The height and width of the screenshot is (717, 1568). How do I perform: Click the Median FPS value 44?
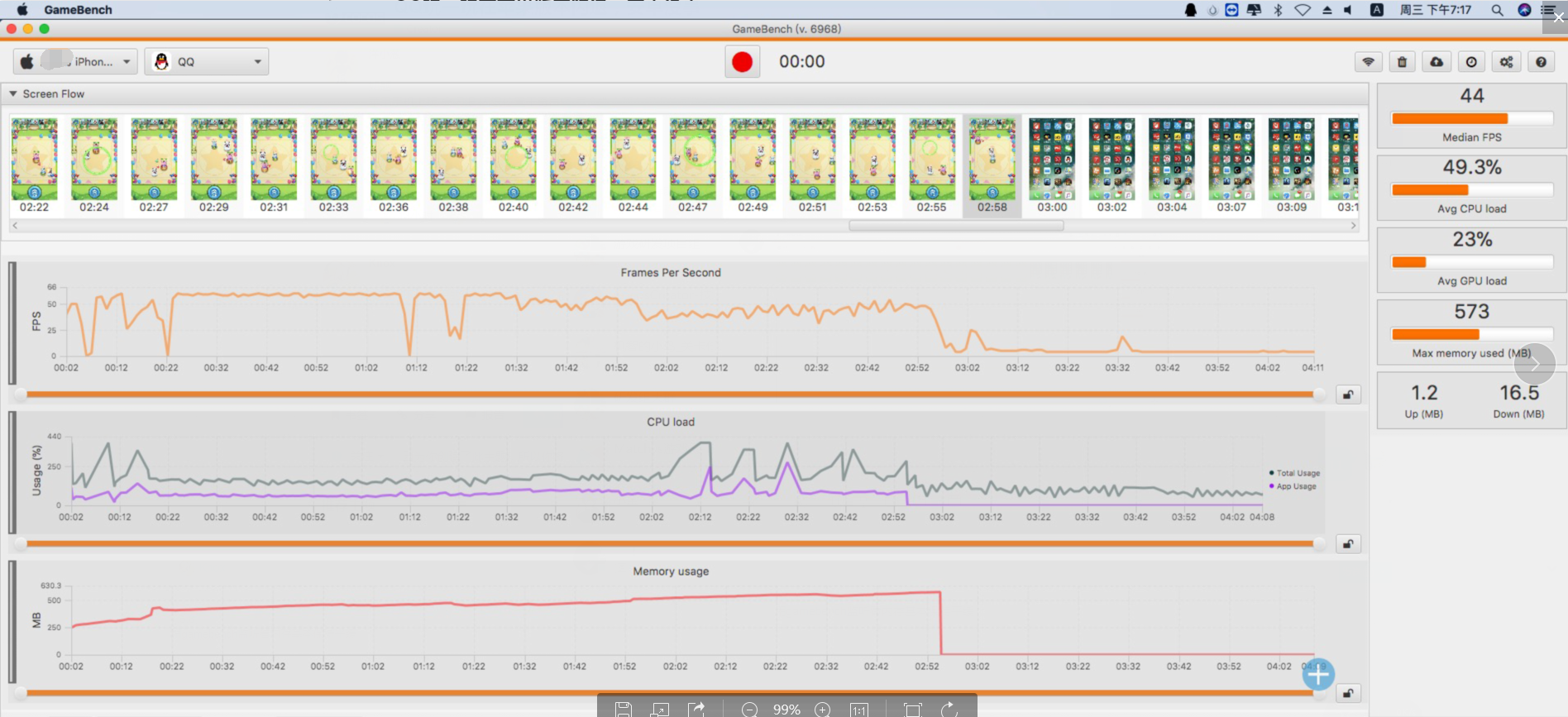coord(1472,96)
